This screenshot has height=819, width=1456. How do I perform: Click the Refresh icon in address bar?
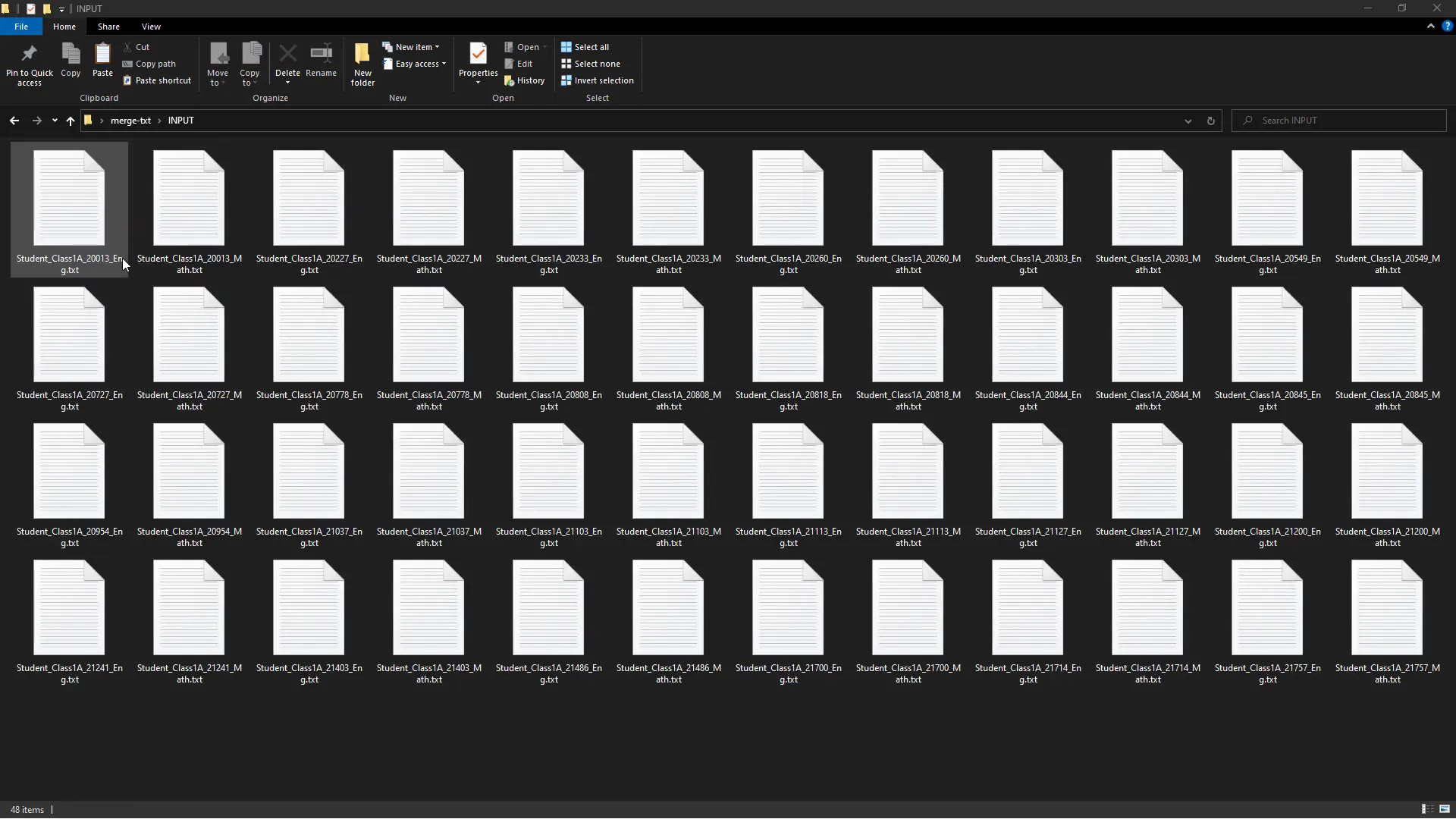pyautogui.click(x=1210, y=121)
